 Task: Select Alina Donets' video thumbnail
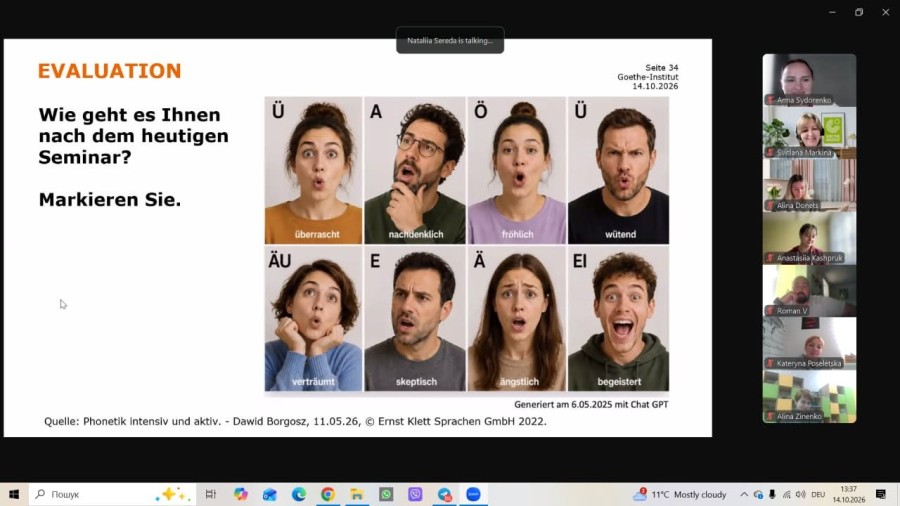pos(809,185)
